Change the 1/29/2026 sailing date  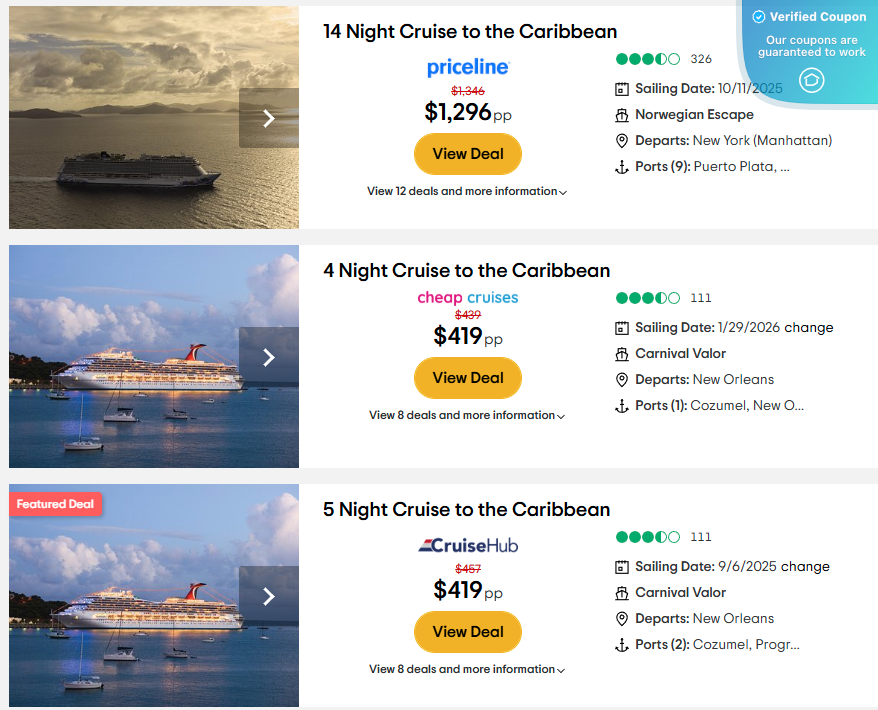tap(808, 327)
